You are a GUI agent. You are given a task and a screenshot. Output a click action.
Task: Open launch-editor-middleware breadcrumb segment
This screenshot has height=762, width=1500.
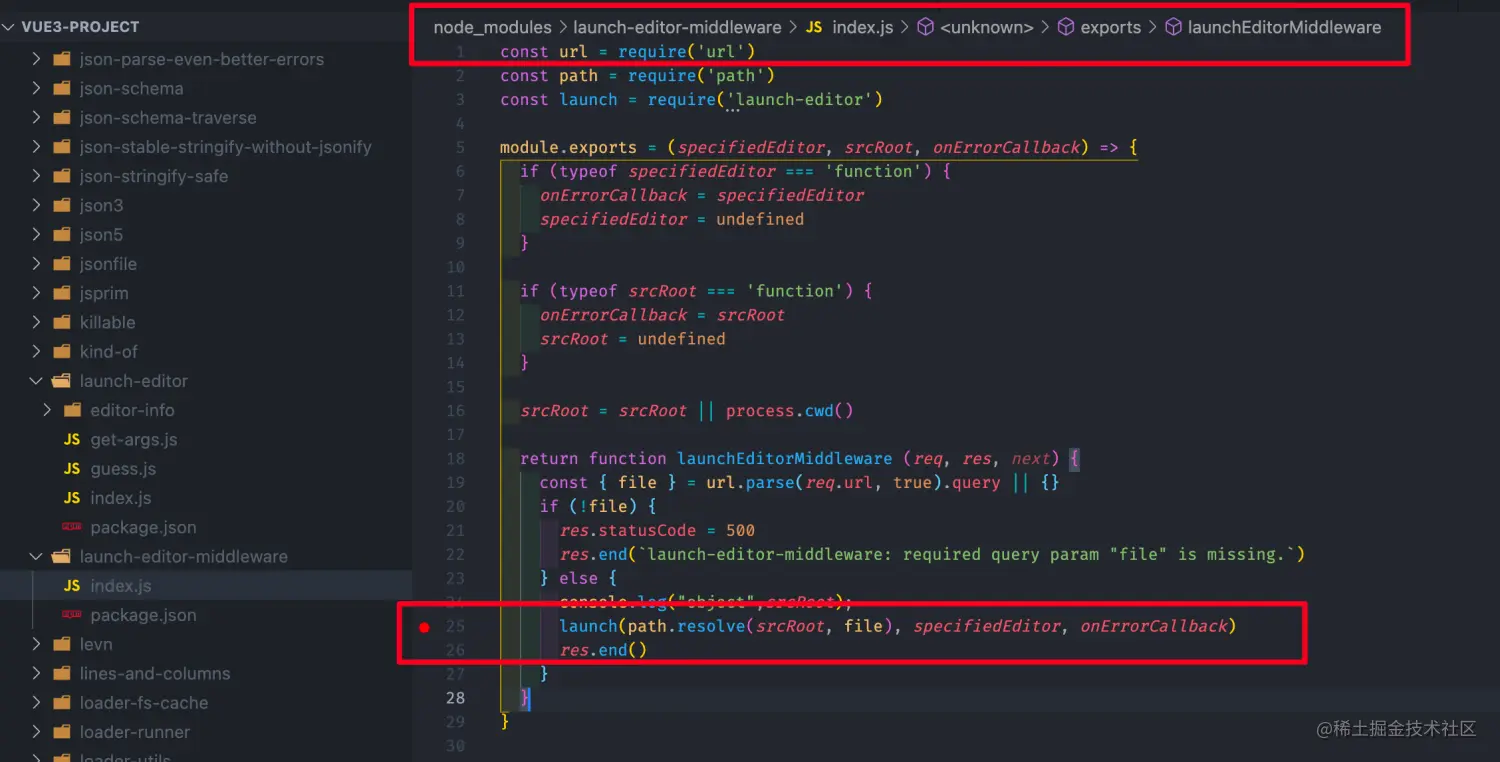pyautogui.click(x=677, y=28)
